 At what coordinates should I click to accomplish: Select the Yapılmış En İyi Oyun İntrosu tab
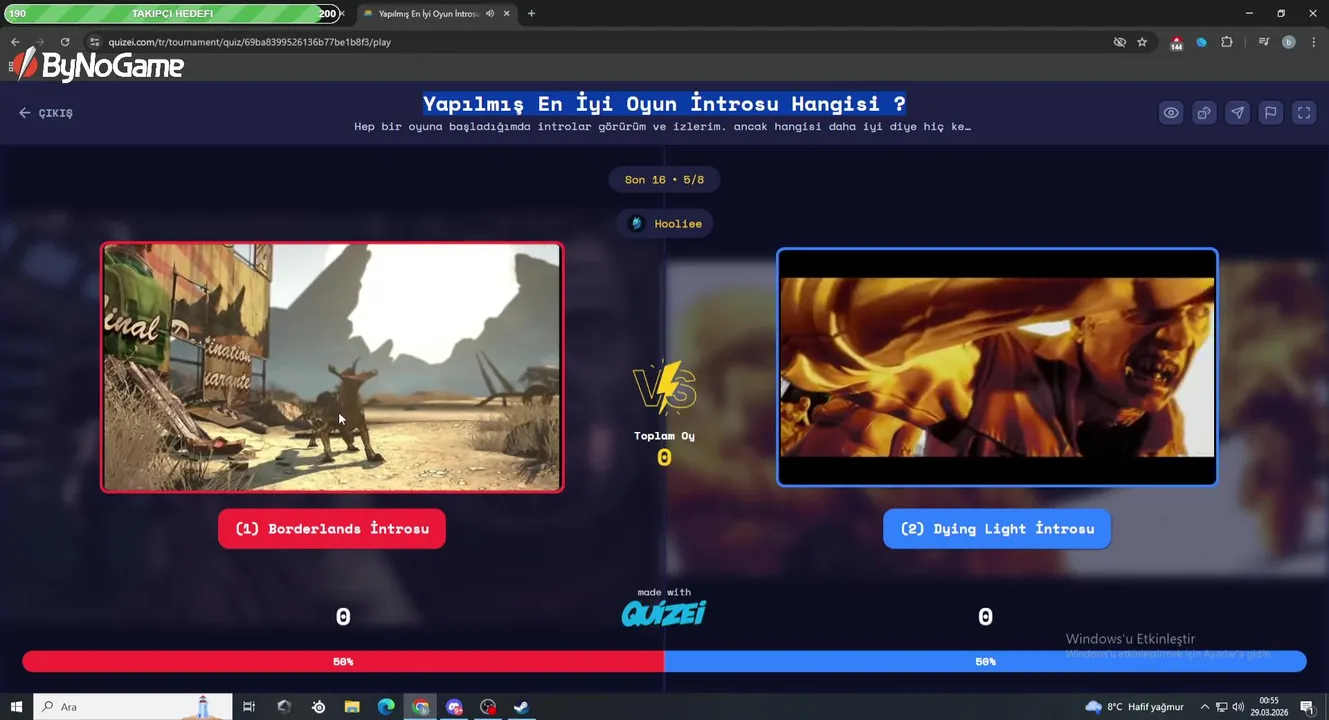point(436,14)
